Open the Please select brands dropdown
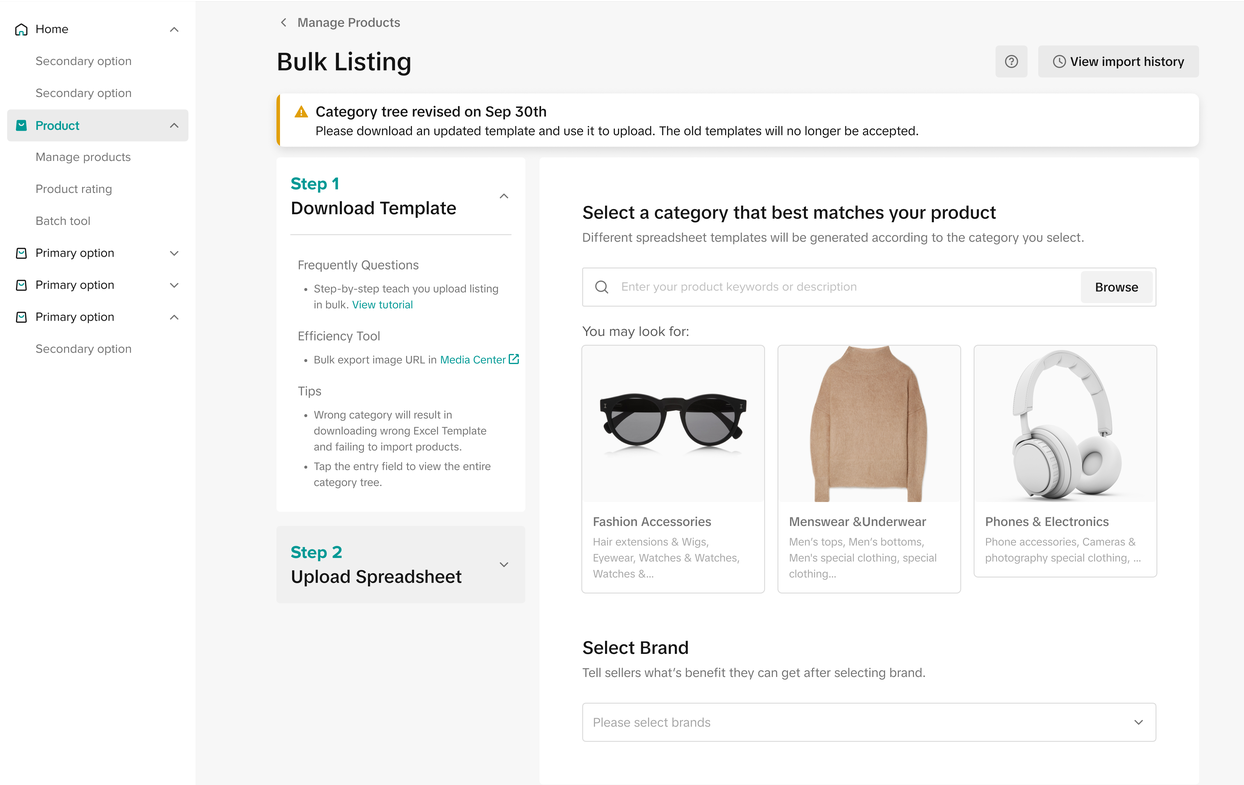 [868, 722]
